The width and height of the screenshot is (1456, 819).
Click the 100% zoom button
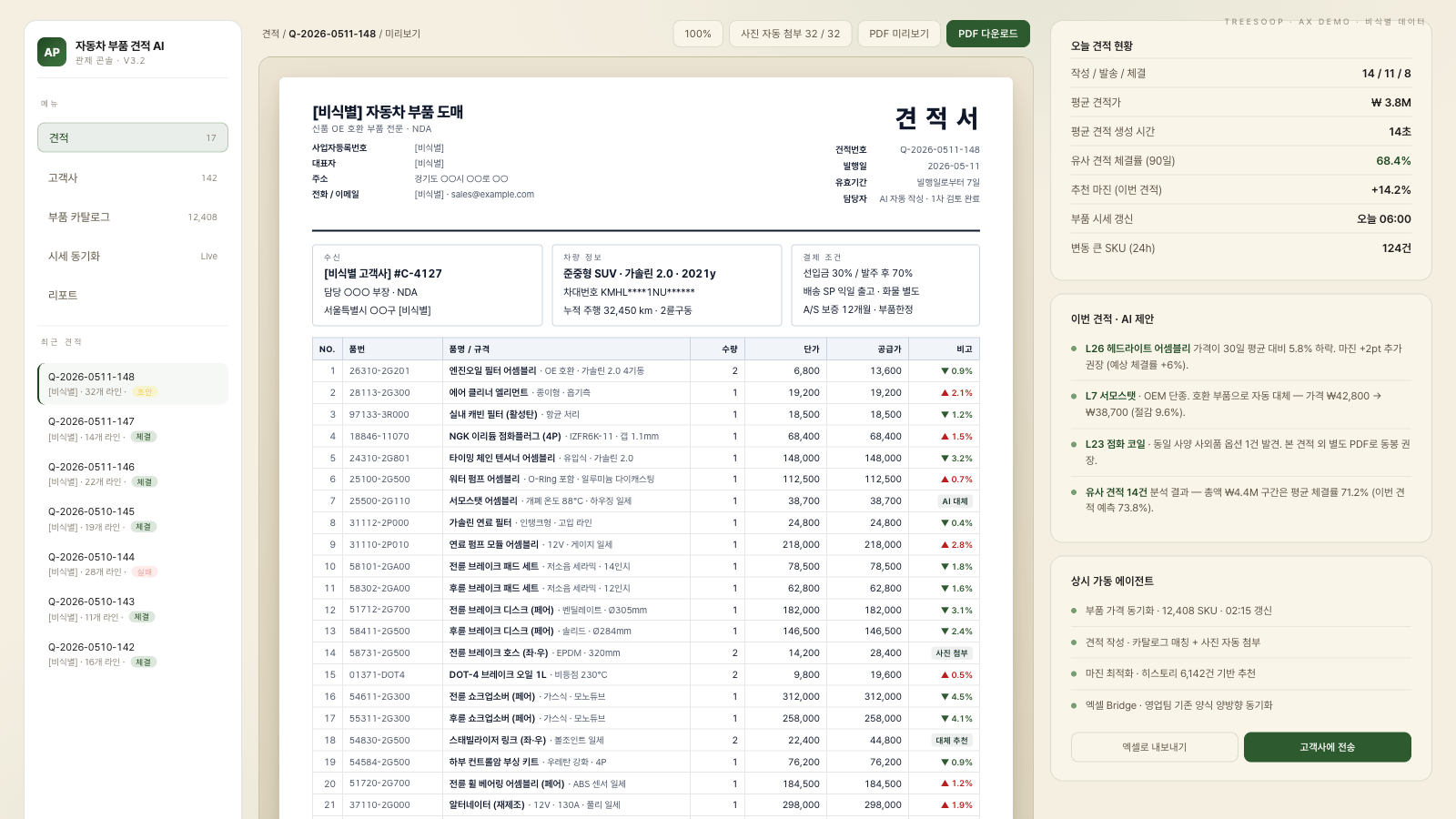pyautogui.click(x=698, y=34)
